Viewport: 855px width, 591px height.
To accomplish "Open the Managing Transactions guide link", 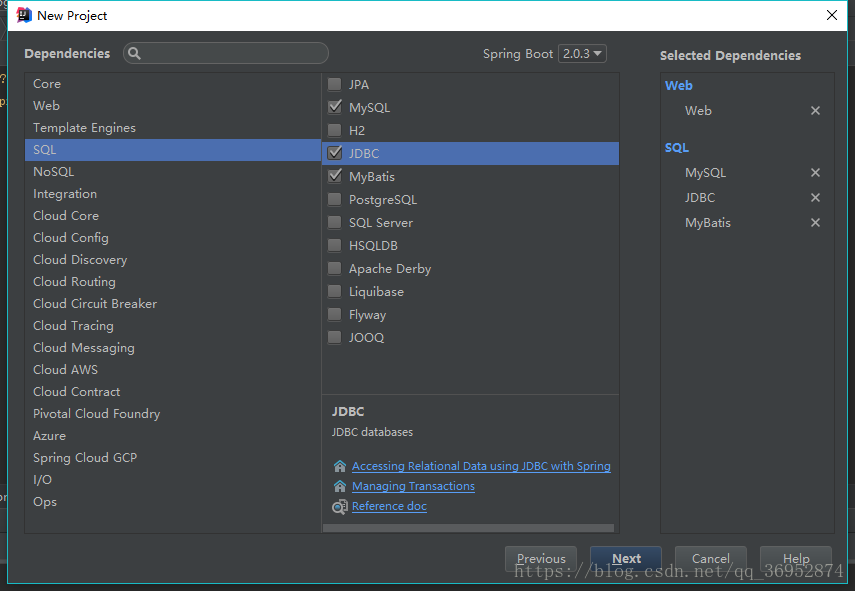I will [x=413, y=486].
